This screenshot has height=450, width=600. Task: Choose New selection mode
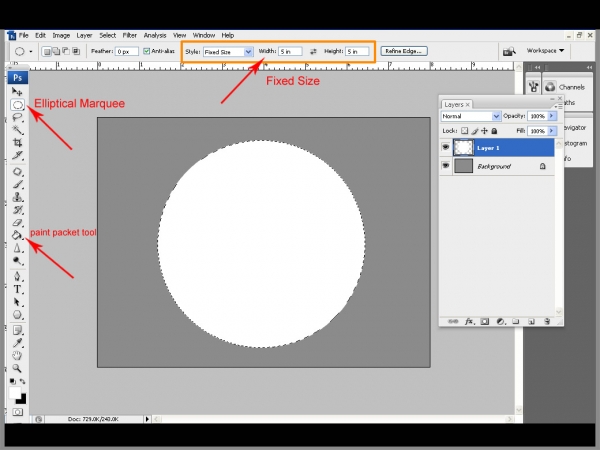47,51
